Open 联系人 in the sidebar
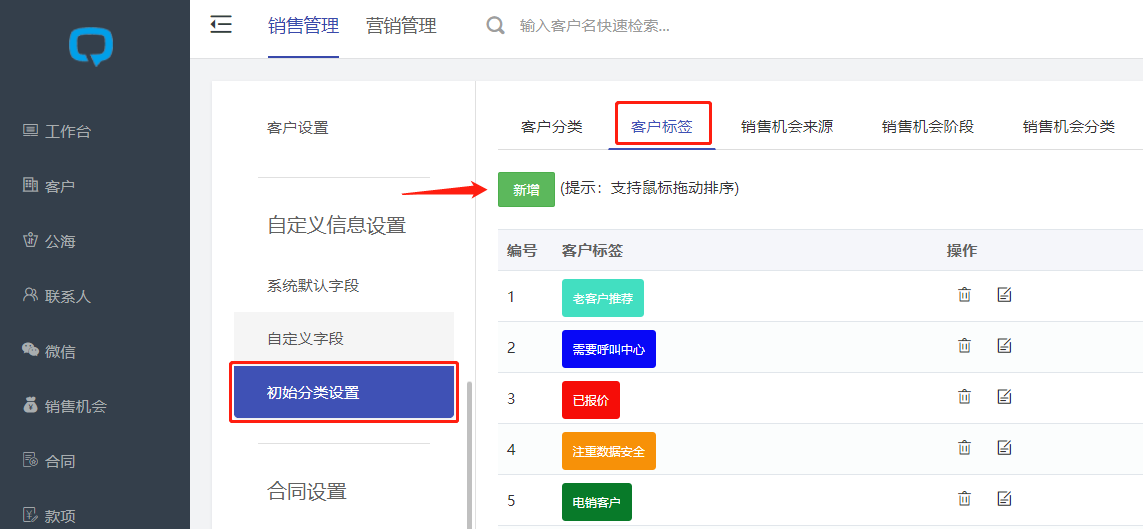Screen dimensions: 1143x529 57,296
